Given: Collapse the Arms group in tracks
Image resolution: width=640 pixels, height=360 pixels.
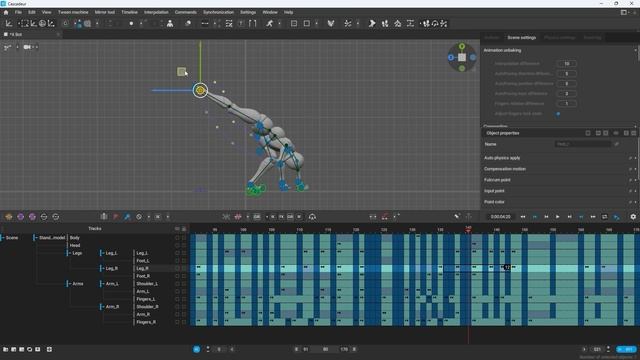Looking at the screenshot, I should point(69,284).
